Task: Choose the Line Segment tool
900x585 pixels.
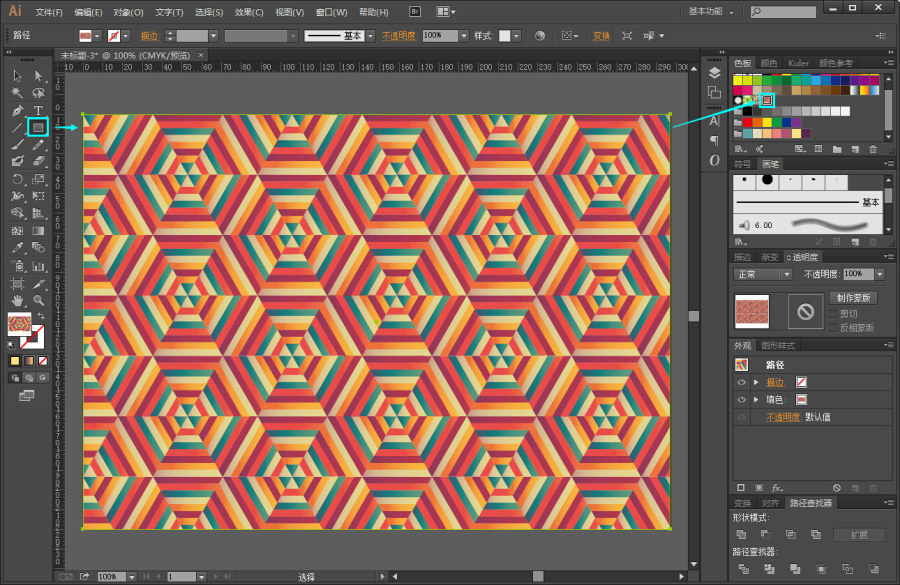Action: 17,127
